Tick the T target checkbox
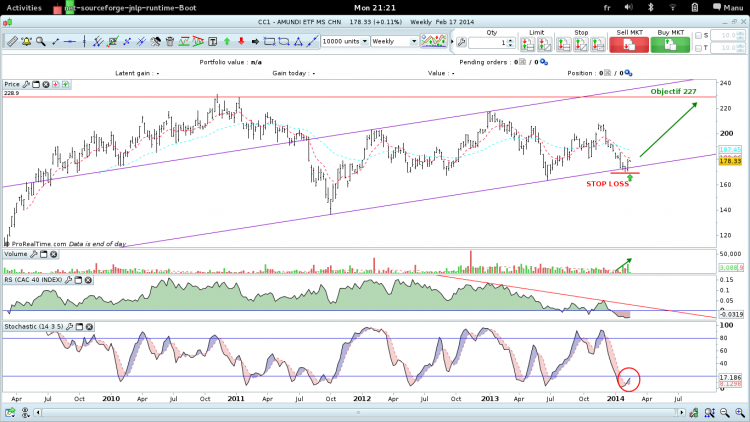 698,48
